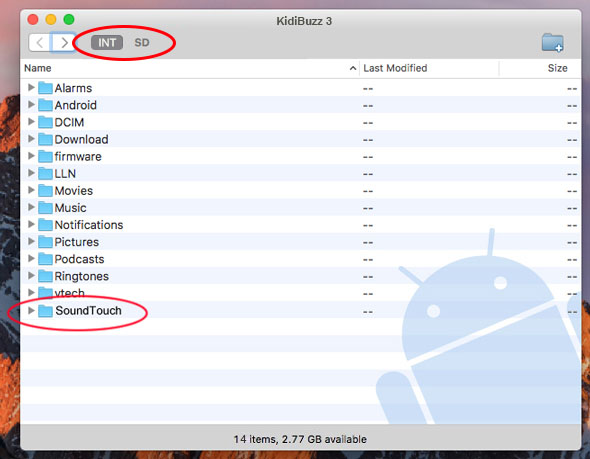
Task: Select the Alarms folder icon
Action: [x=45, y=88]
